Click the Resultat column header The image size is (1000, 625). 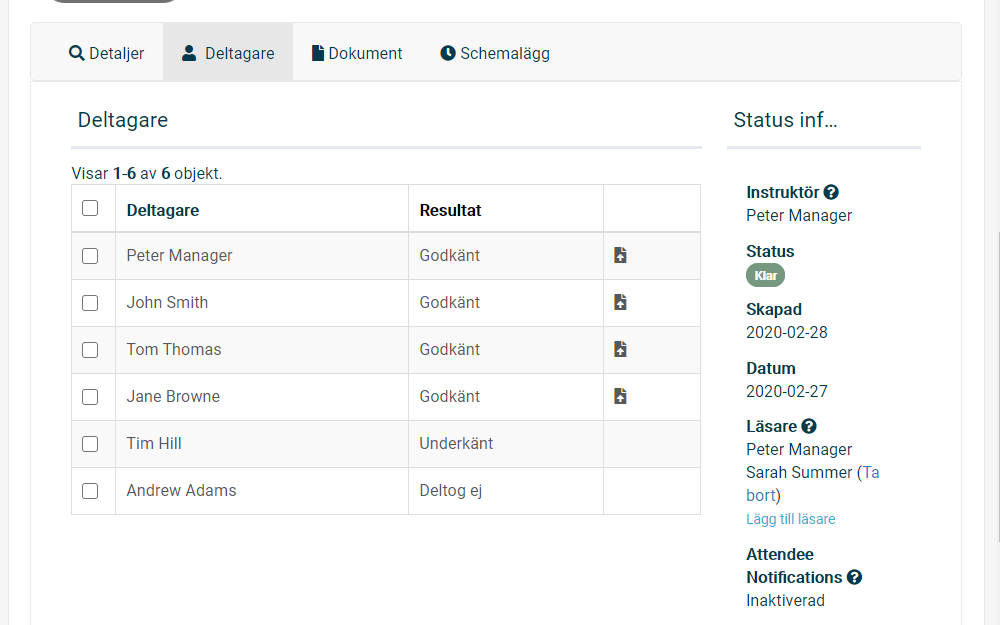[450, 210]
